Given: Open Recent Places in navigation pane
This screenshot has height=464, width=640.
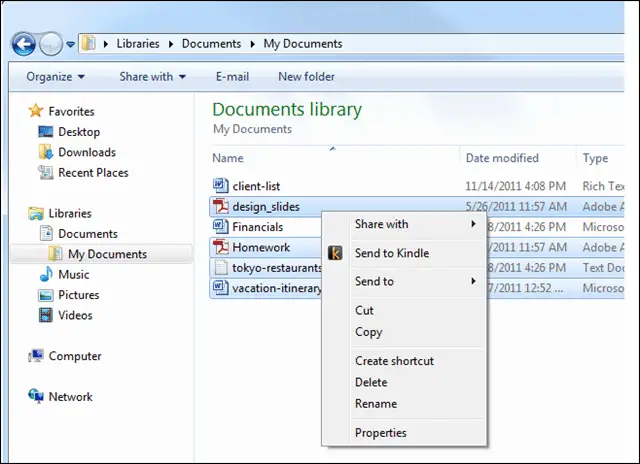Looking at the screenshot, I should [x=93, y=173].
